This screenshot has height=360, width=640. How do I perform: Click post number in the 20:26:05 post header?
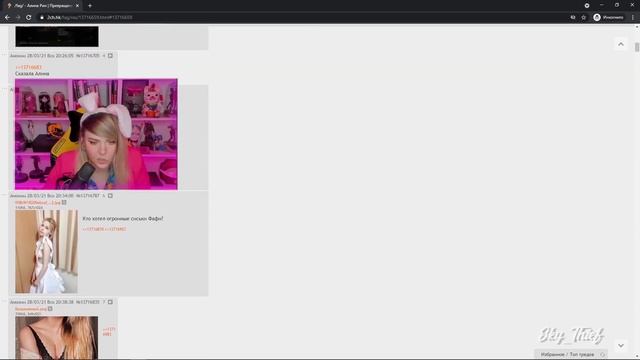coord(88,56)
